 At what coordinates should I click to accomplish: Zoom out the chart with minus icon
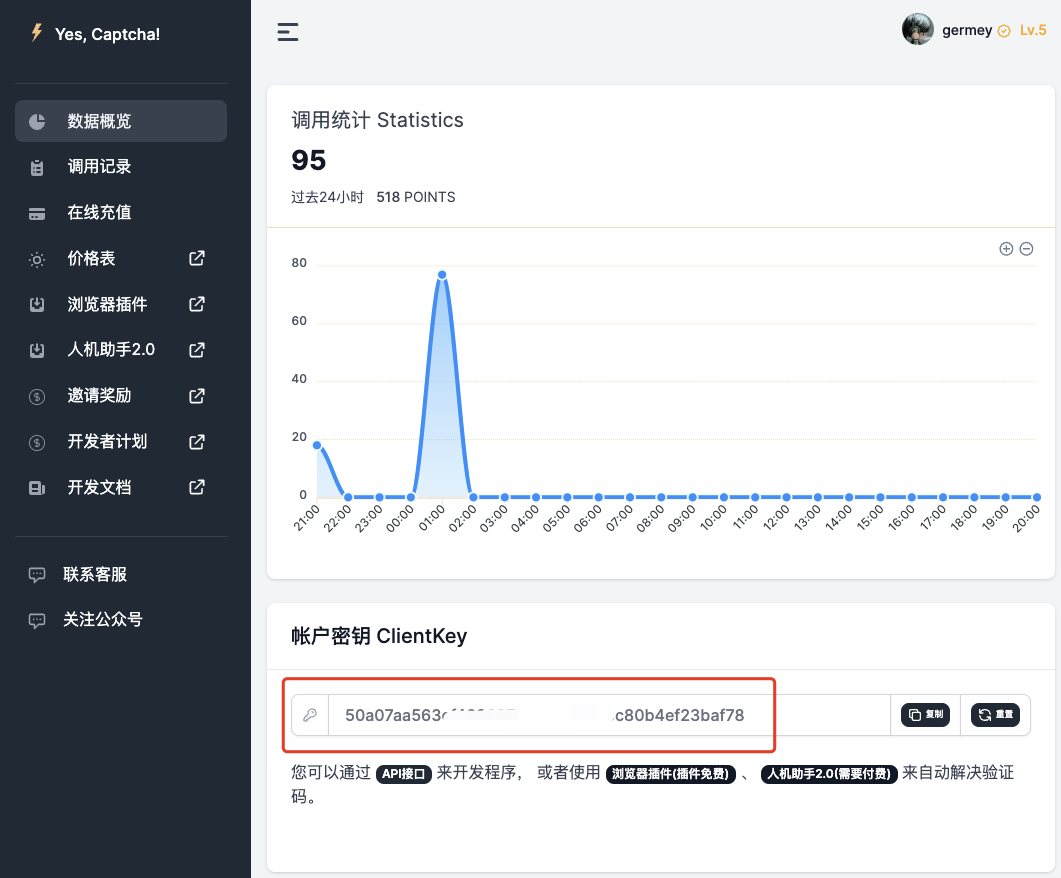[1026, 249]
